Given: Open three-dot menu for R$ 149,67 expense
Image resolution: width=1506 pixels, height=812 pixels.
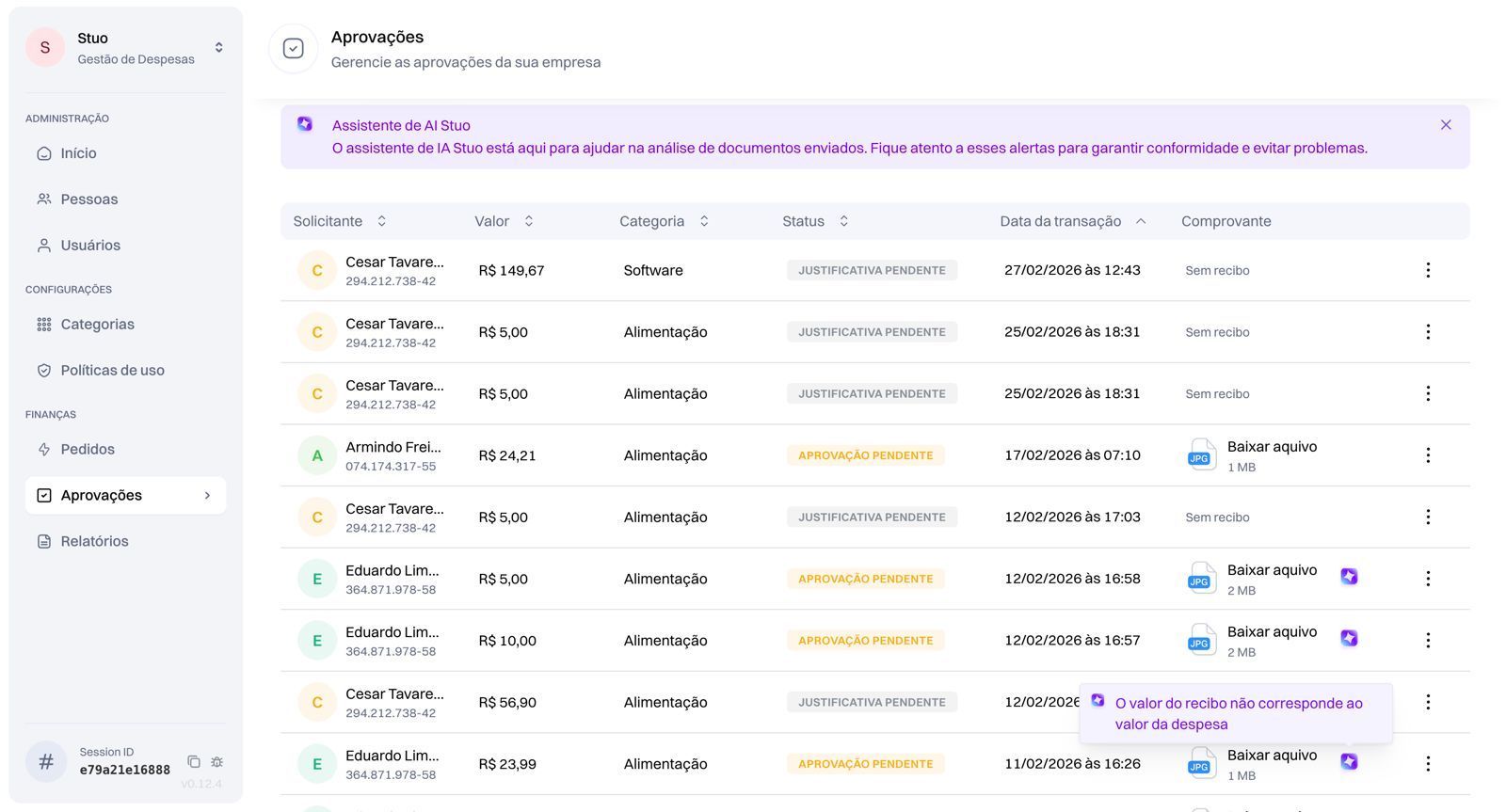Looking at the screenshot, I should click(x=1427, y=270).
